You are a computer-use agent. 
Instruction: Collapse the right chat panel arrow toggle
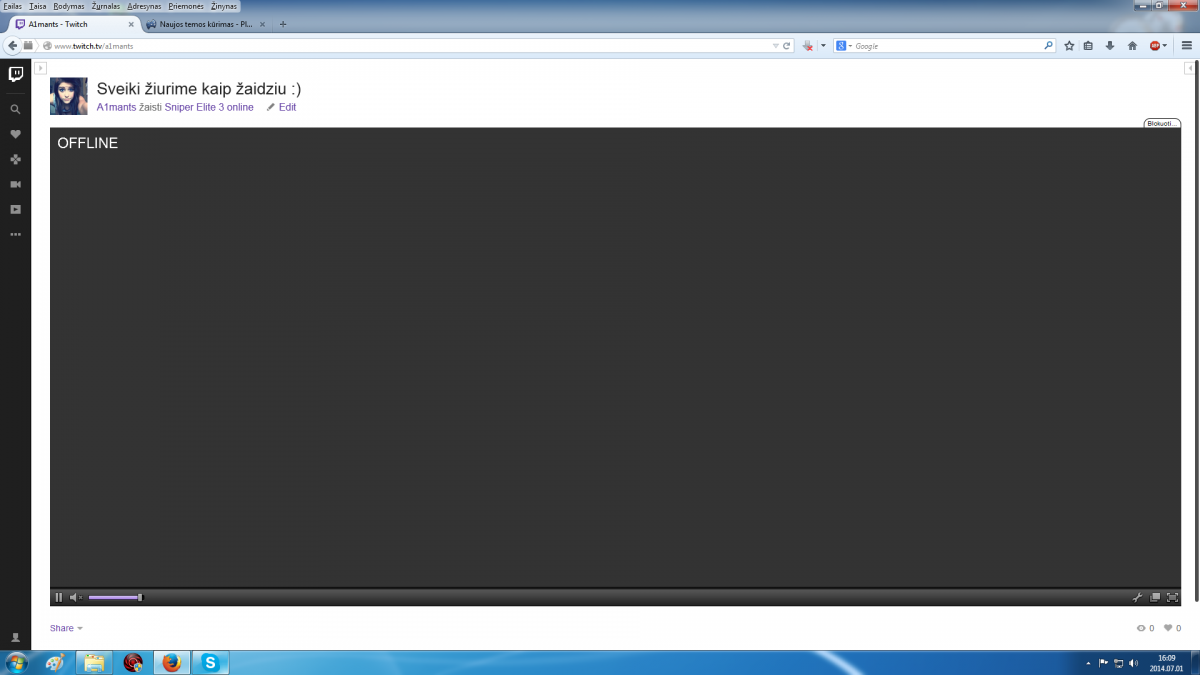click(1189, 68)
